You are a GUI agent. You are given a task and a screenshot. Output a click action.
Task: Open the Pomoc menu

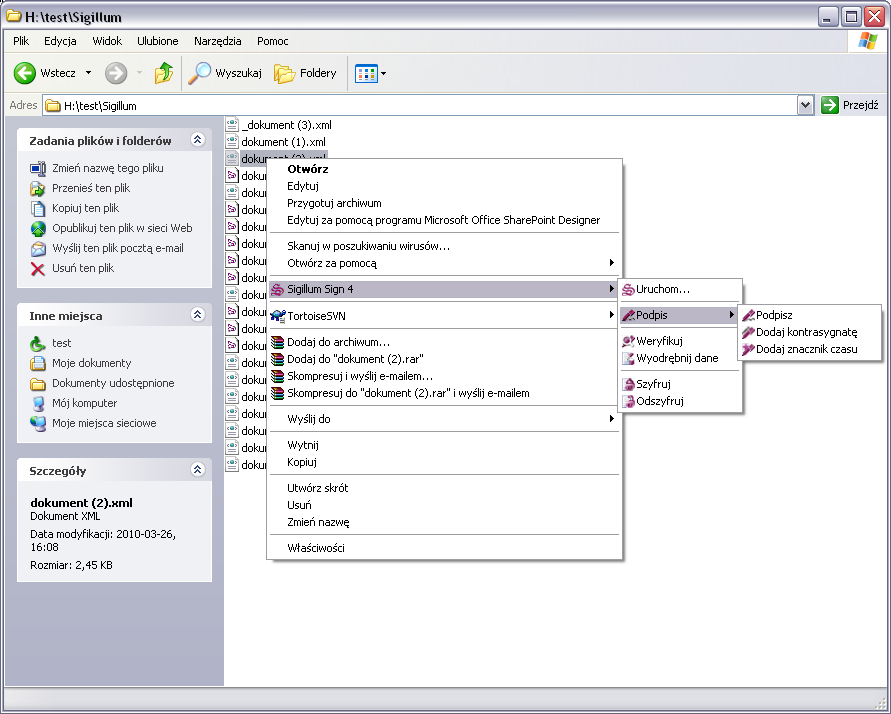(x=273, y=41)
